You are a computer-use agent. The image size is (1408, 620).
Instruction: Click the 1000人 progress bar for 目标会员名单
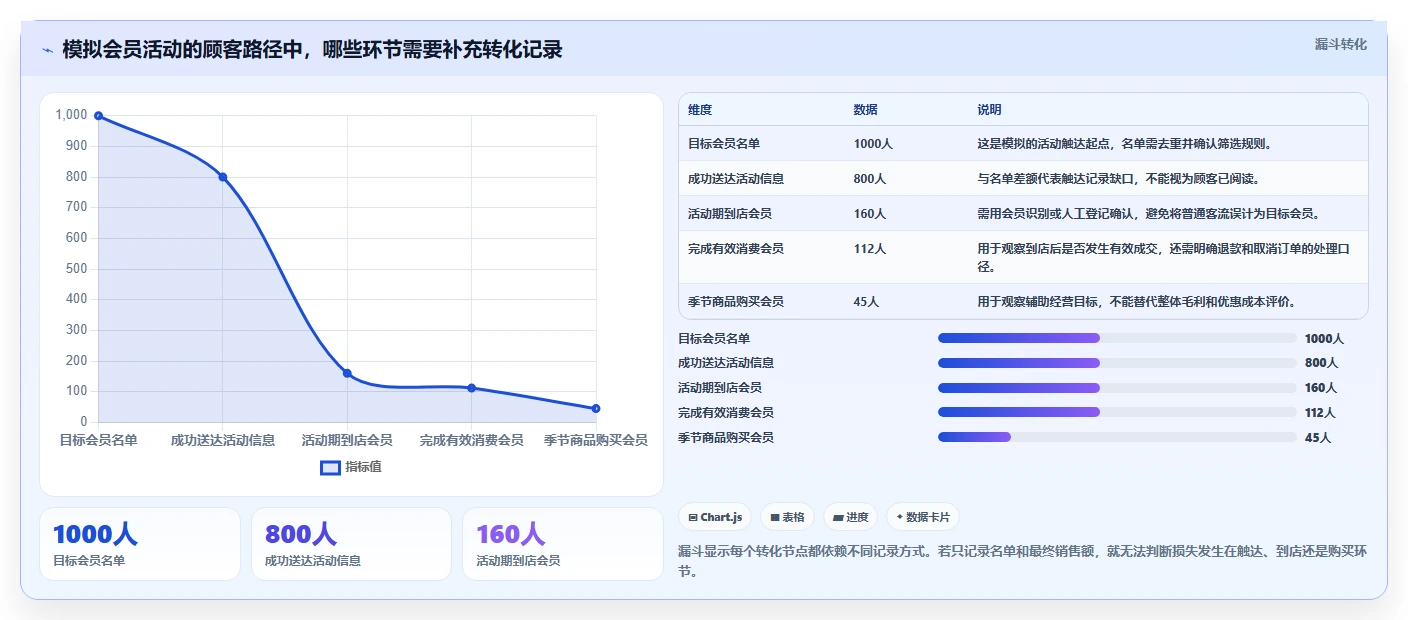click(x=1117, y=338)
